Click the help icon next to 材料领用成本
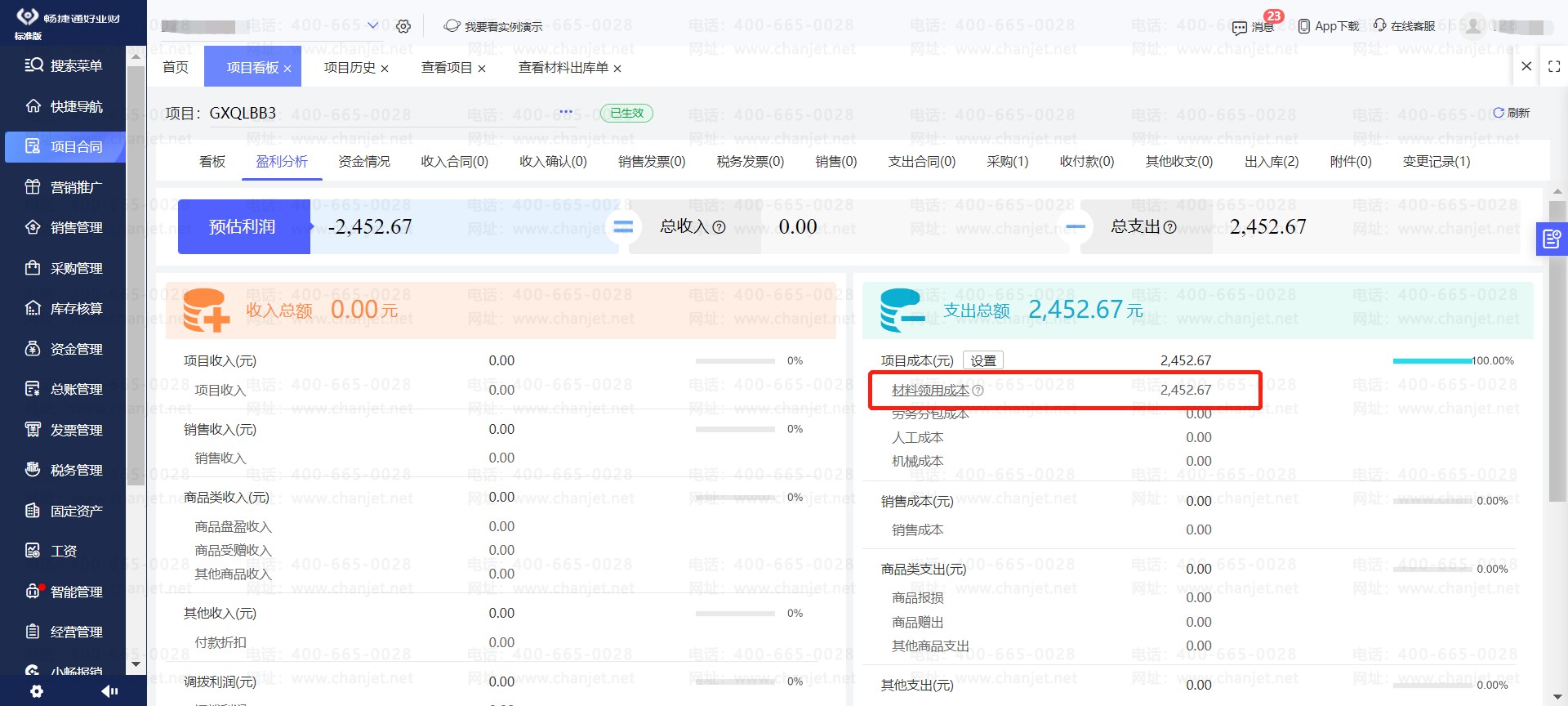 coord(978,391)
